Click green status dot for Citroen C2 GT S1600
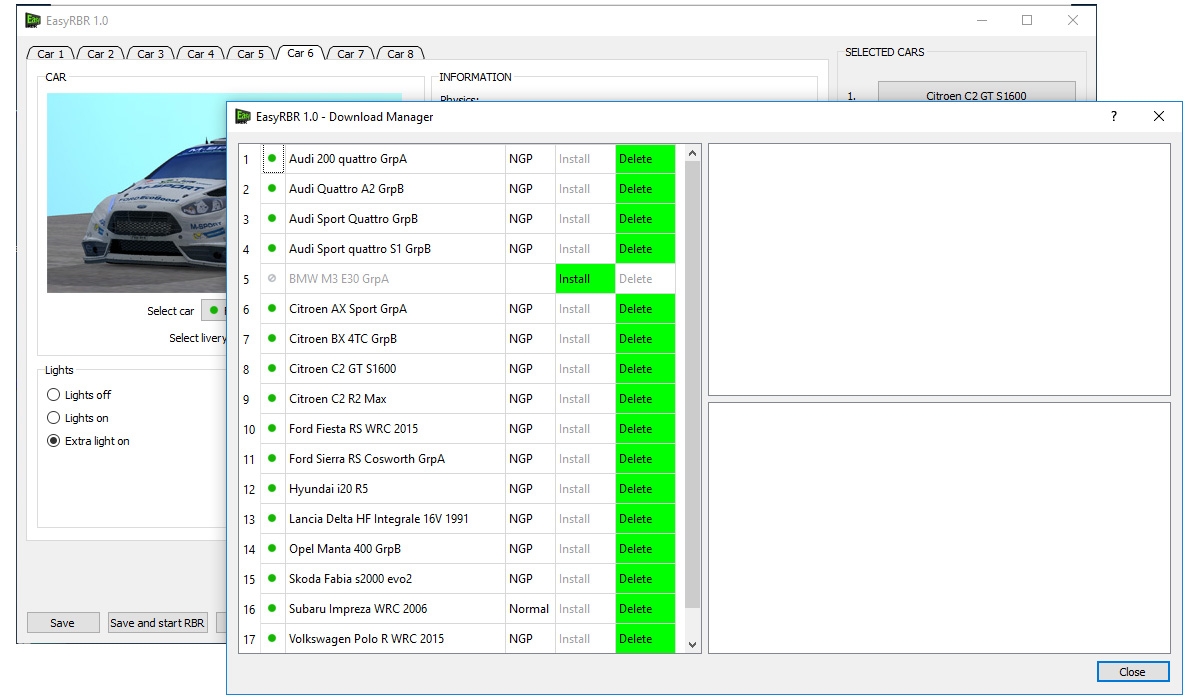The width and height of the screenshot is (1200, 700). click(272, 368)
